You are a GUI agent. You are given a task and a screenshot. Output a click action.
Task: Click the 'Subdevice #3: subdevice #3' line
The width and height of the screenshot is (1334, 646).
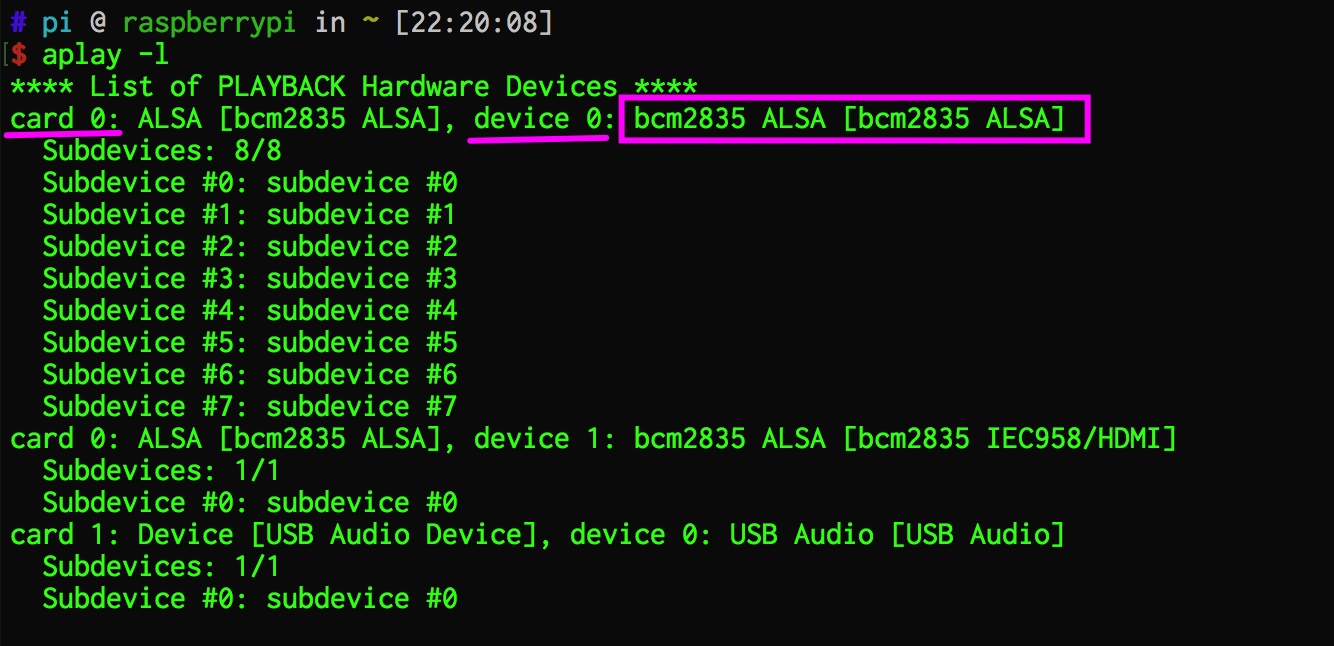[250, 279]
